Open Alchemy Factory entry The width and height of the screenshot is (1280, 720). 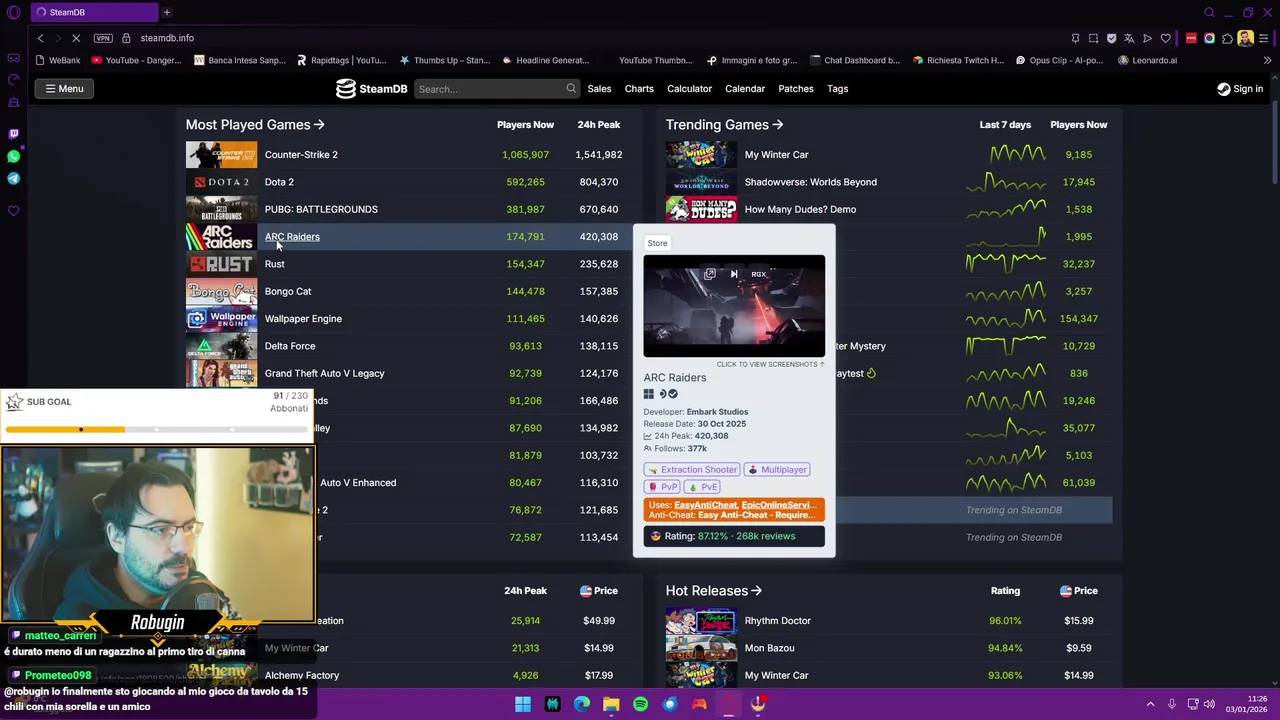[x=301, y=675]
